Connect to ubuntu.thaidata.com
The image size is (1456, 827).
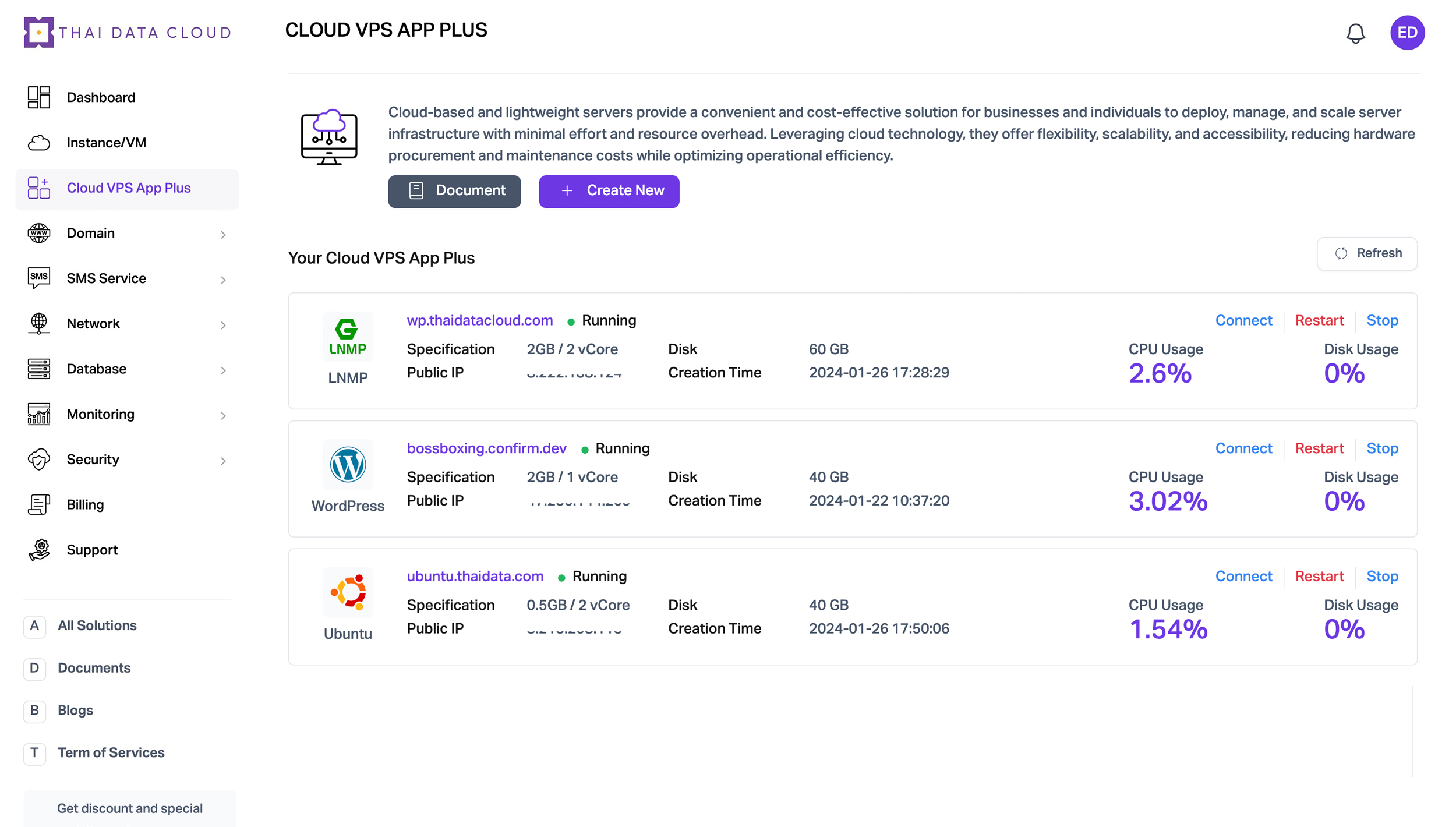(1243, 577)
